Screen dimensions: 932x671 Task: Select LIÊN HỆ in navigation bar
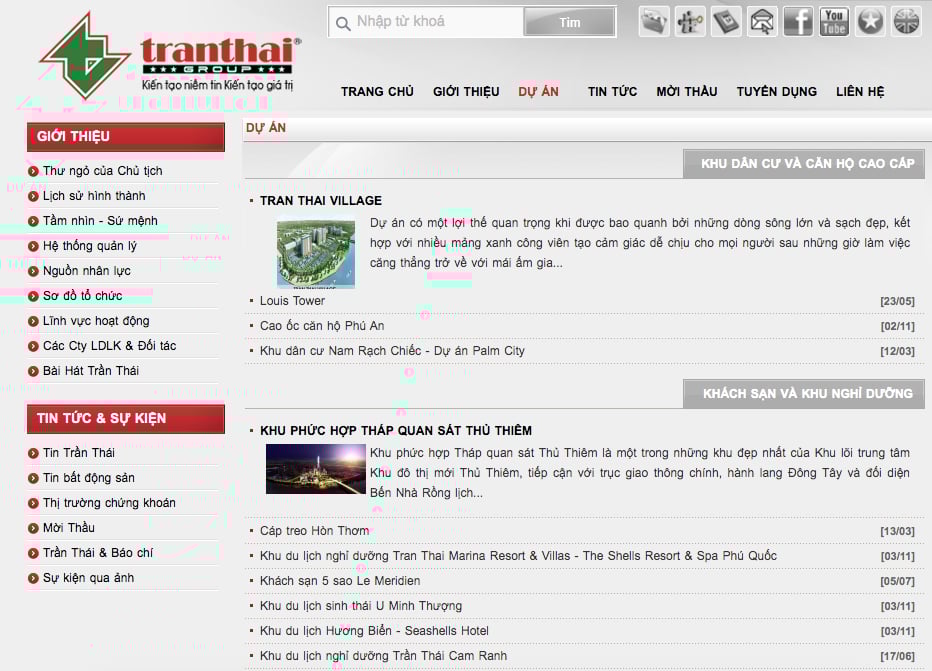[860, 92]
